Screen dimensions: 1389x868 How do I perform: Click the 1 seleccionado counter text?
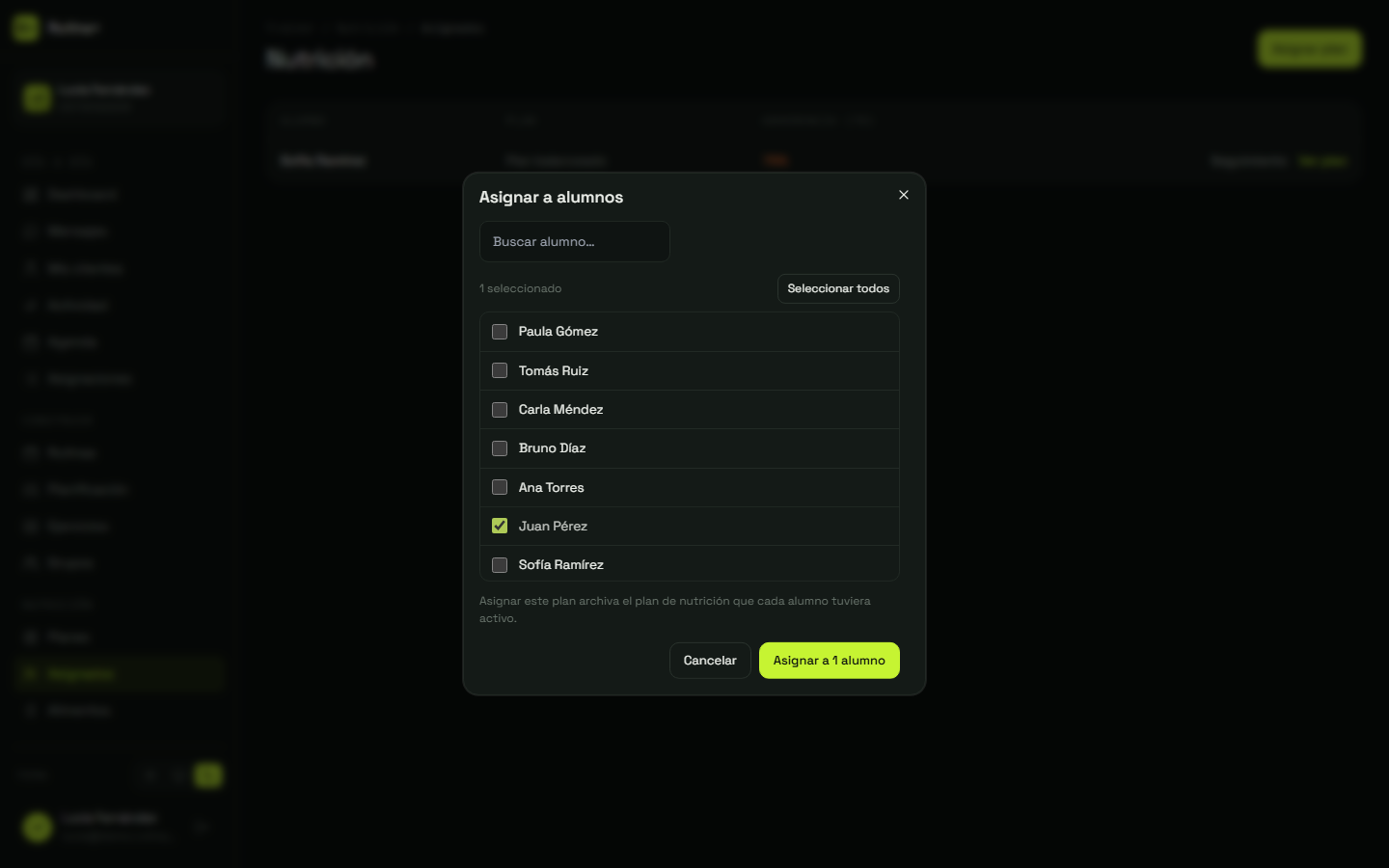[521, 288]
